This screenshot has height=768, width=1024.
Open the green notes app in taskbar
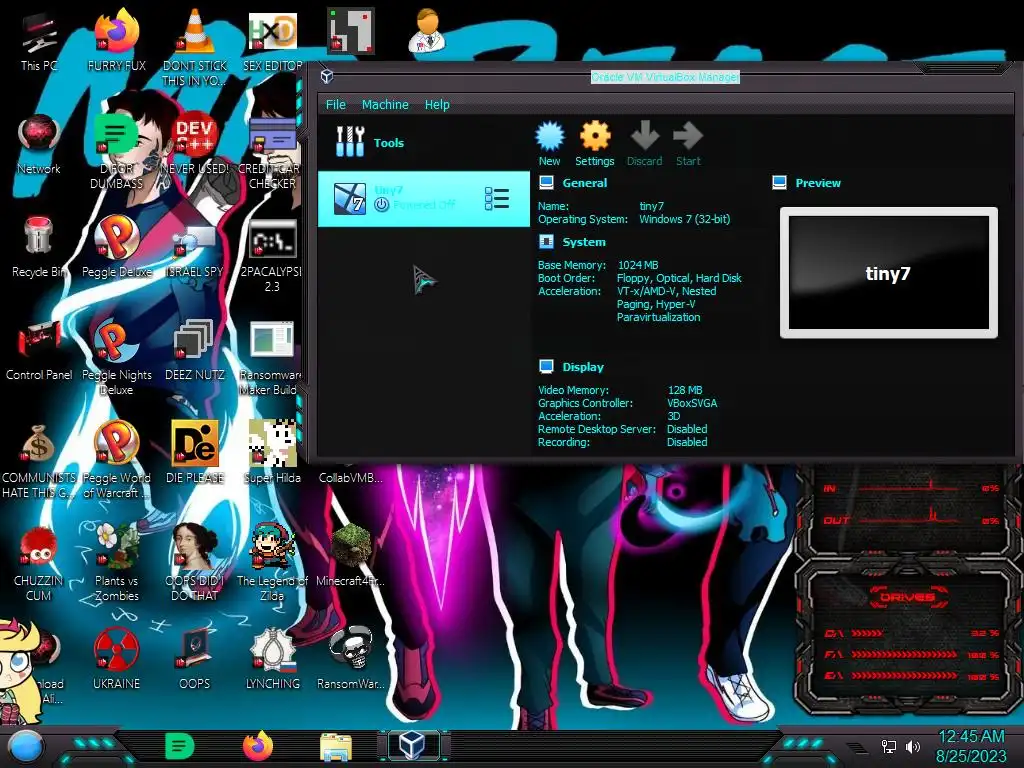(x=180, y=746)
